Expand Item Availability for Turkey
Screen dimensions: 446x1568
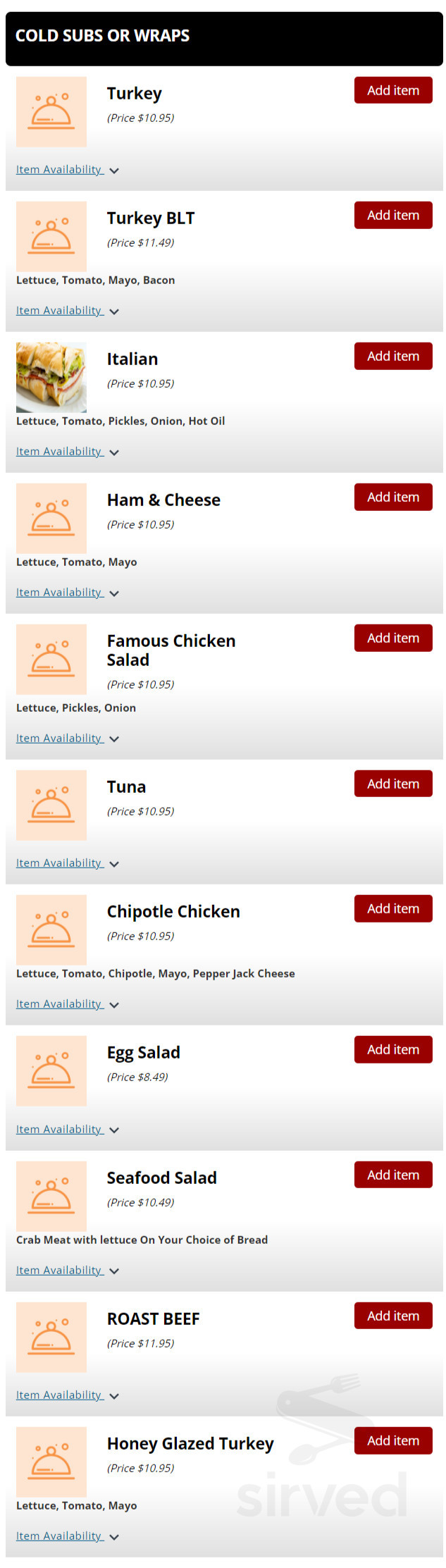point(67,170)
